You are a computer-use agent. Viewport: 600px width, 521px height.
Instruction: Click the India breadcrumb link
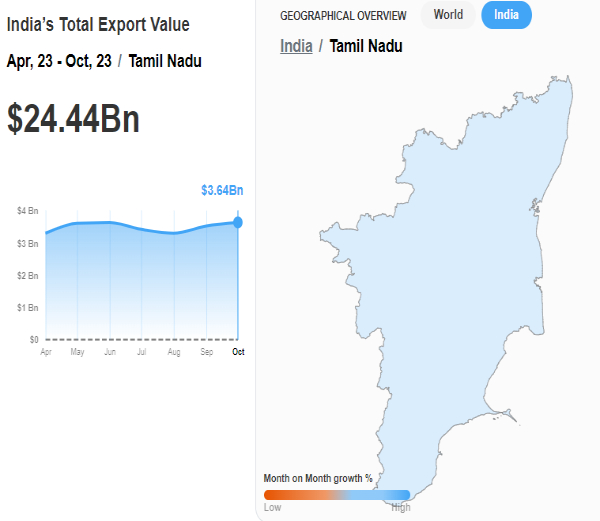click(x=296, y=46)
